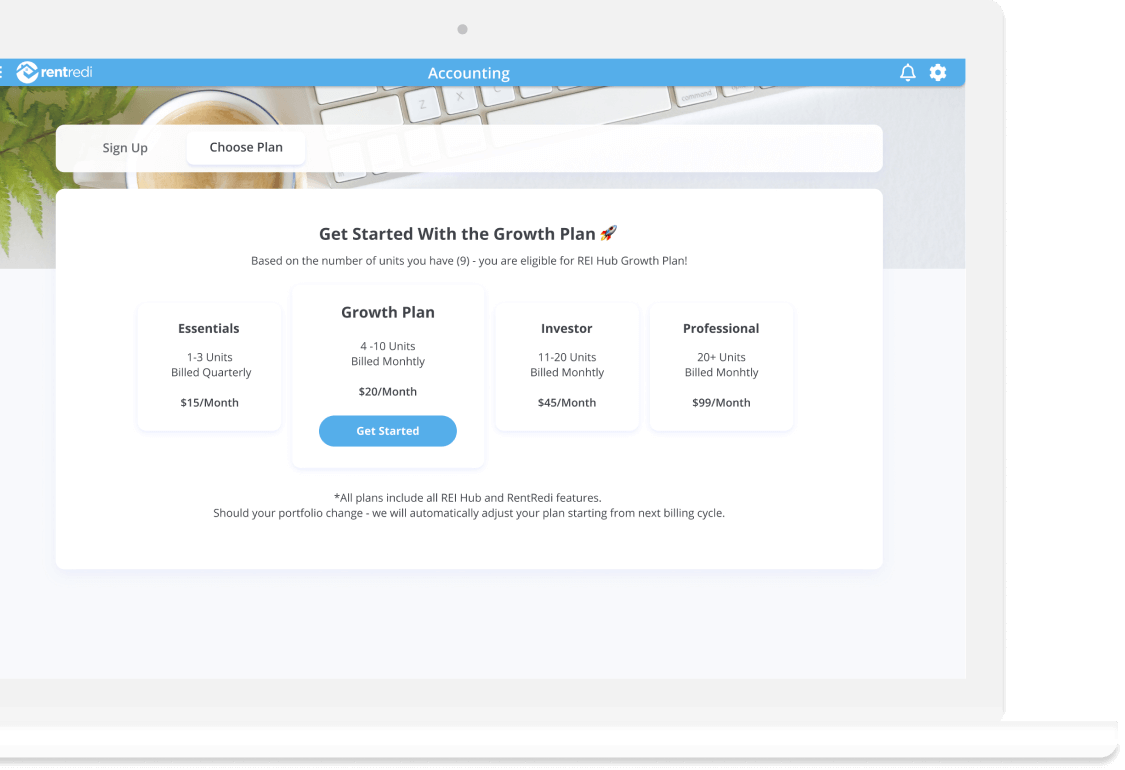Select the Essentials plan card

pos(210,367)
